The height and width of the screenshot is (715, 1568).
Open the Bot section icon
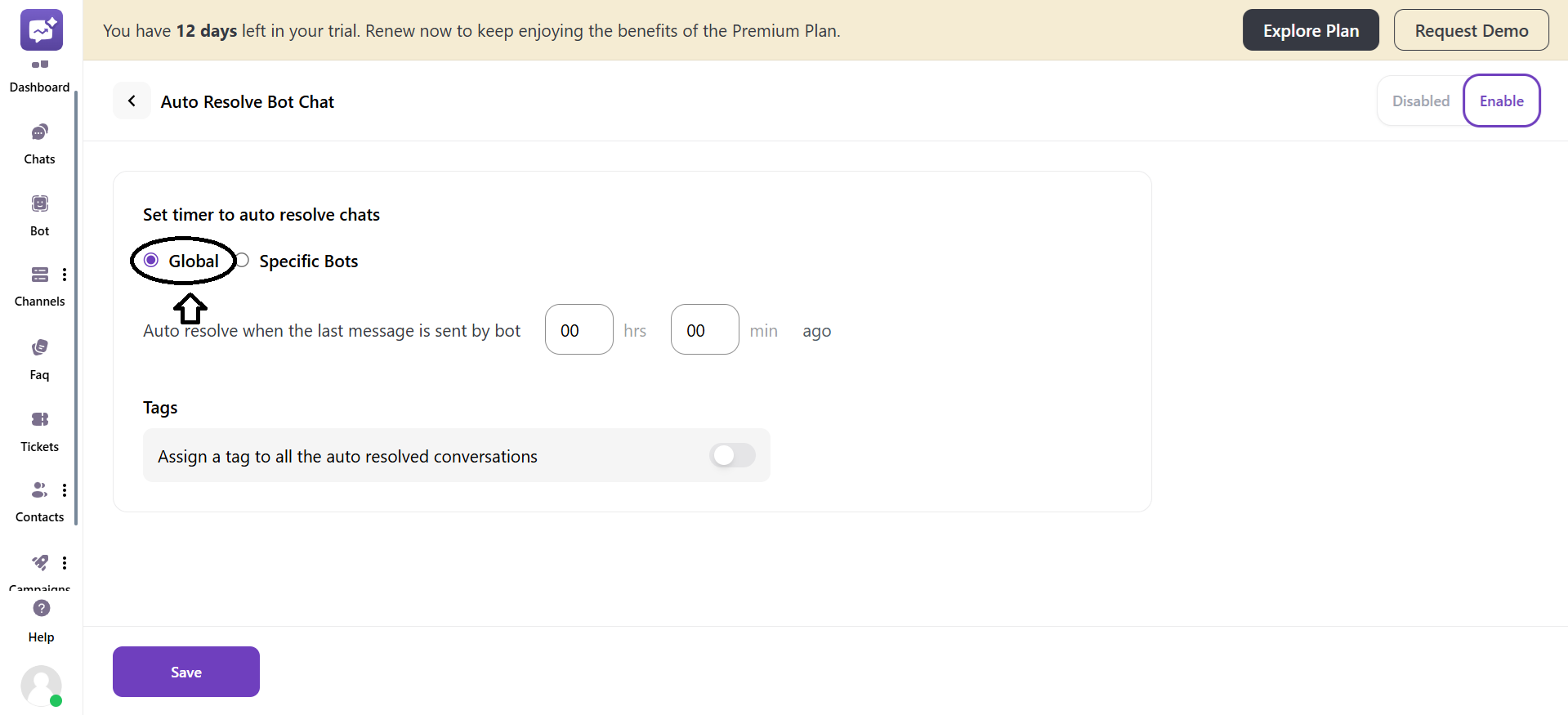click(39, 203)
